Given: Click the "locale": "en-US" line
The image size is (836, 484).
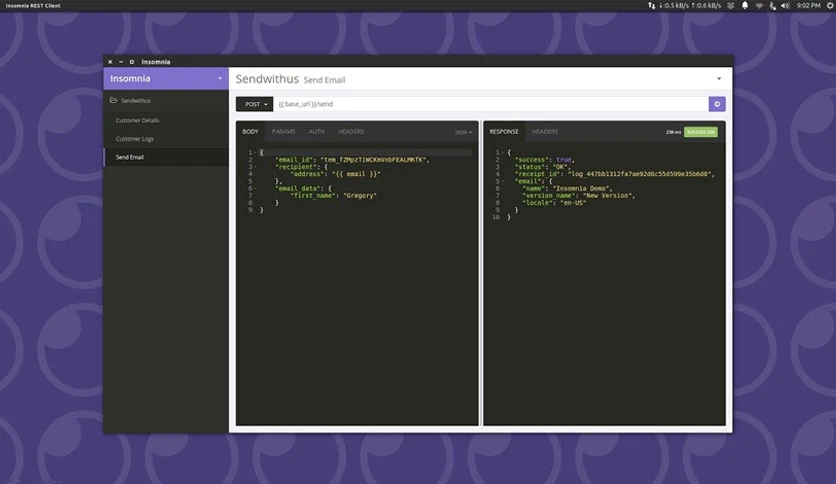Looking at the screenshot, I should click(554, 203).
